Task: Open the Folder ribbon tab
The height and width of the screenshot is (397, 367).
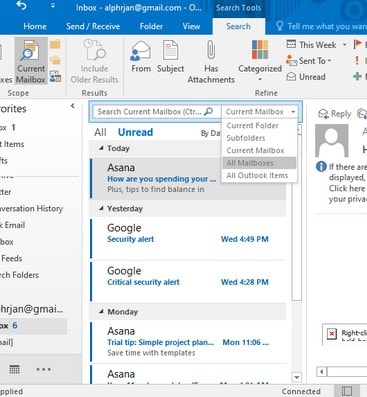Action: coord(151,26)
